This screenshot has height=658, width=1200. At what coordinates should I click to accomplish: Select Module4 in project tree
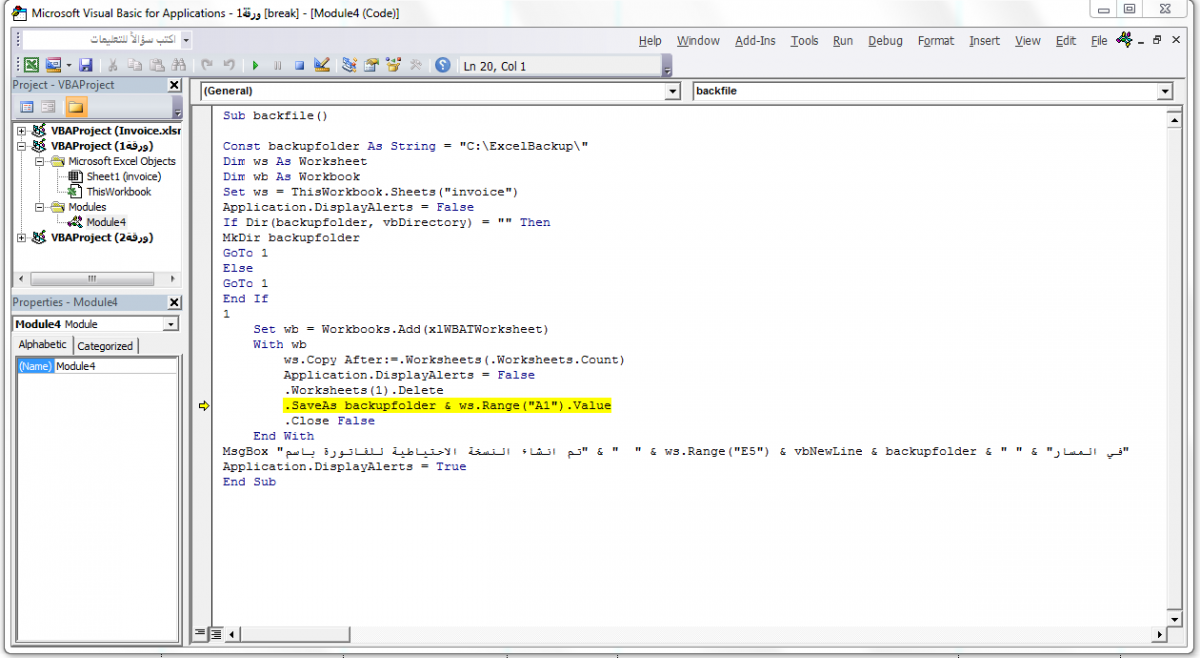point(106,222)
